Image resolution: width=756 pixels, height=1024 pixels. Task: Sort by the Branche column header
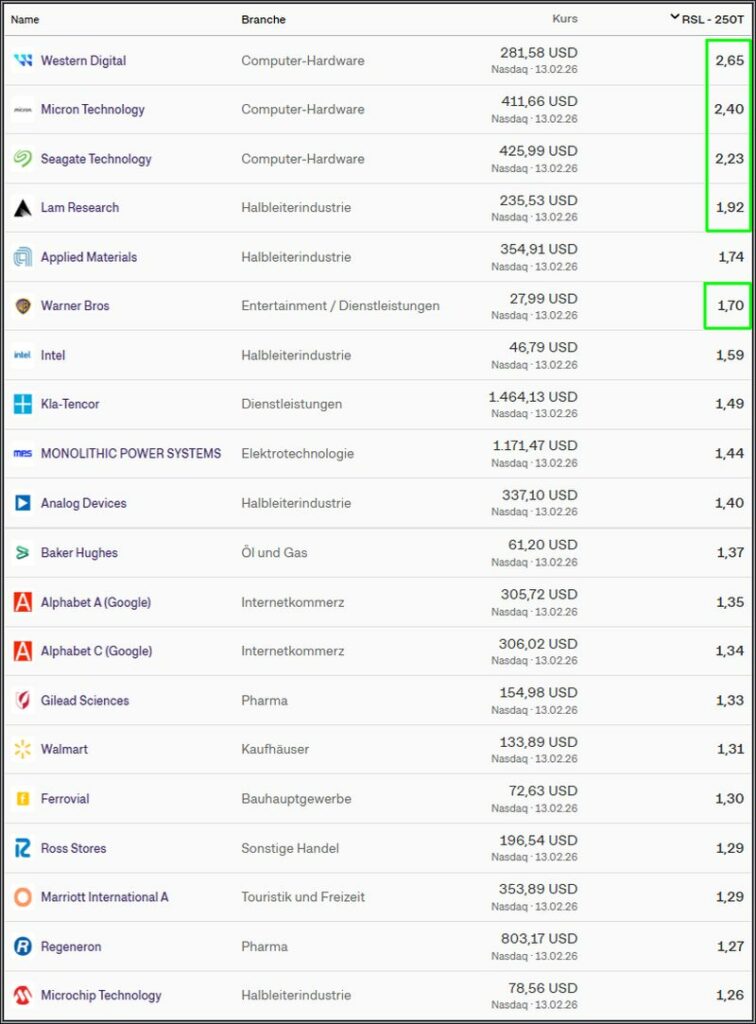(x=263, y=19)
